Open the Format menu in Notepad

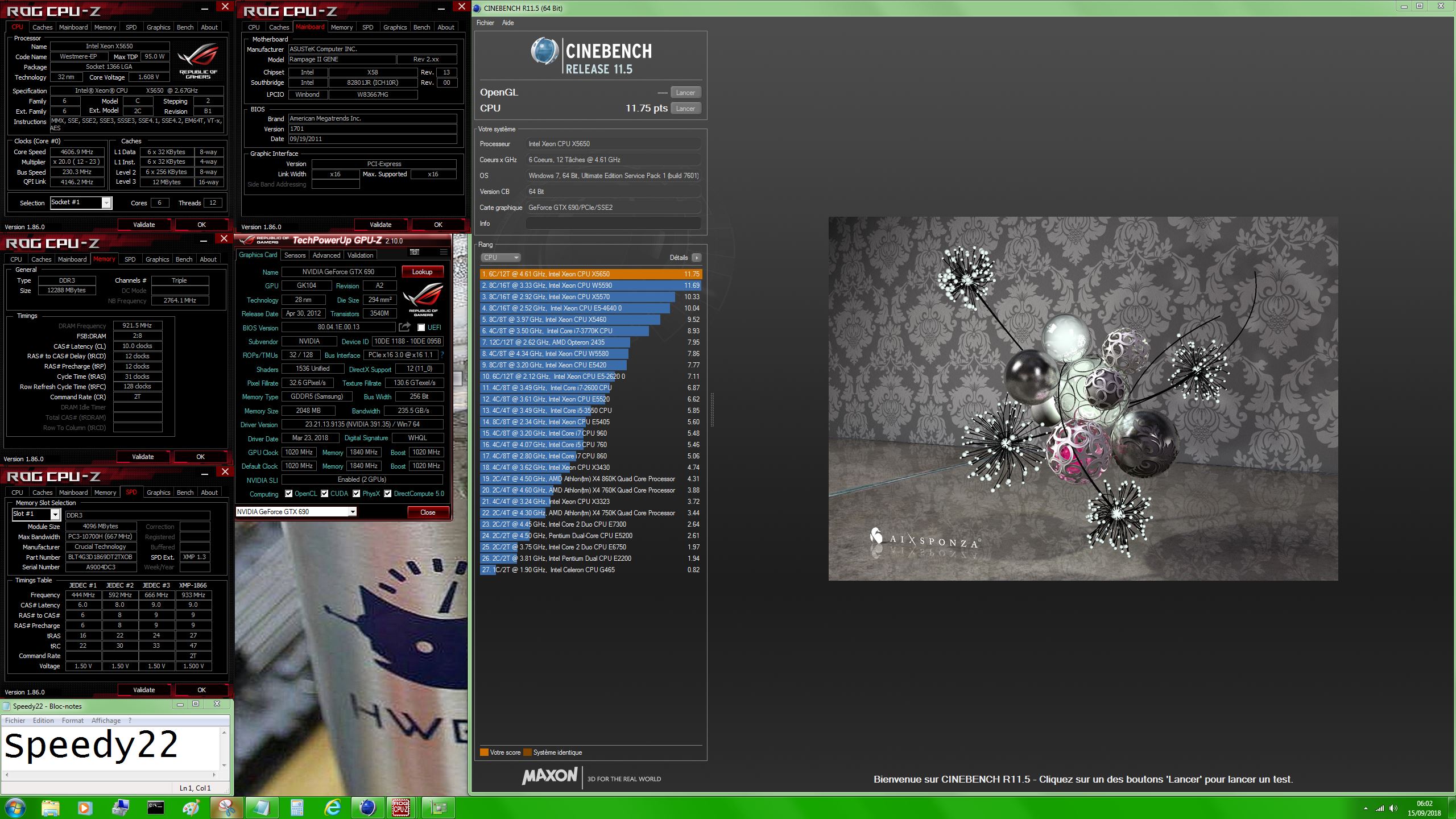[x=73, y=721]
